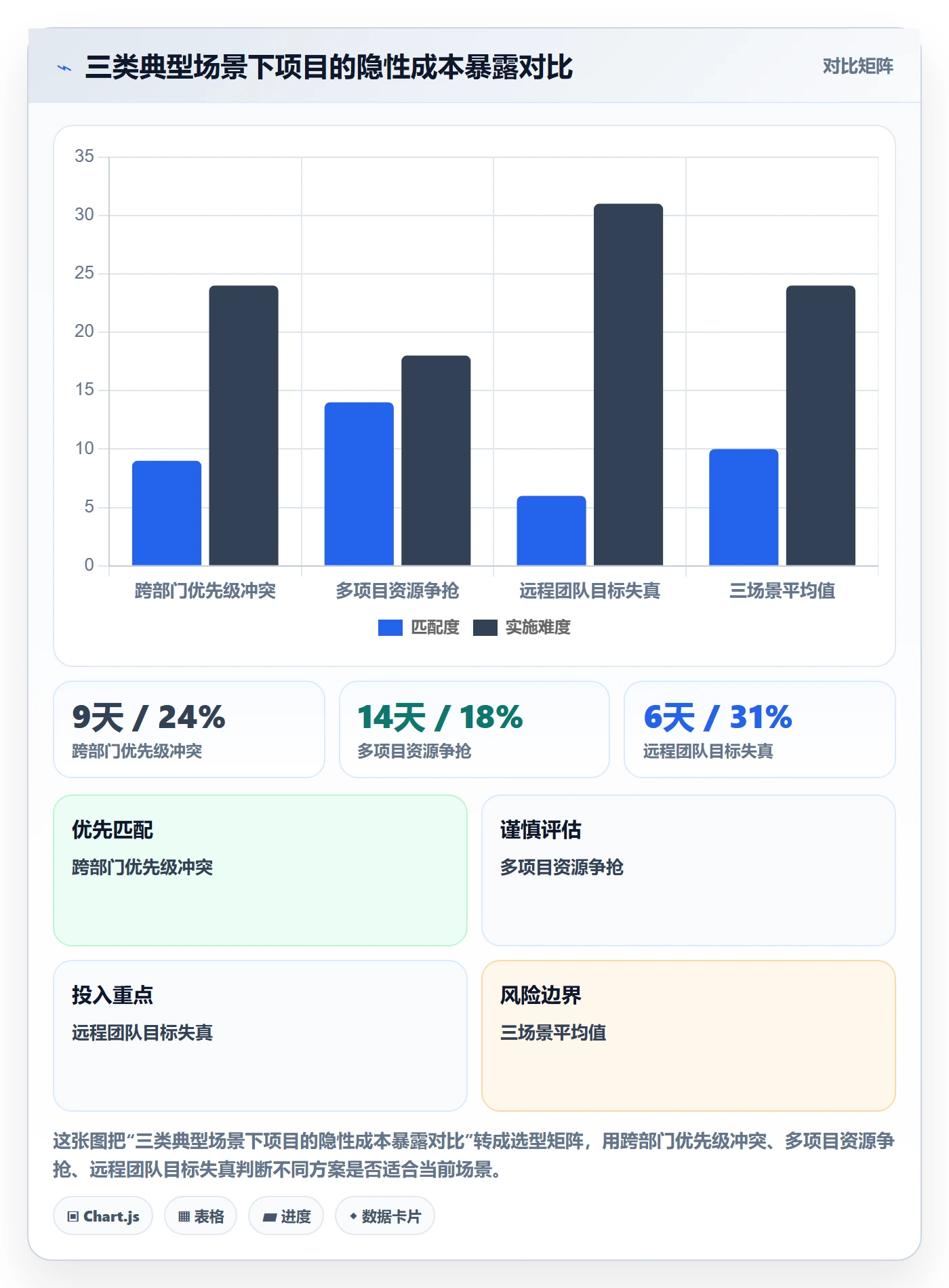Click the chart title 三类典型场景下项目的隐性成本暴露对比
The width and height of the screenshot is (949, 1288).
click(x=329, y=67)
